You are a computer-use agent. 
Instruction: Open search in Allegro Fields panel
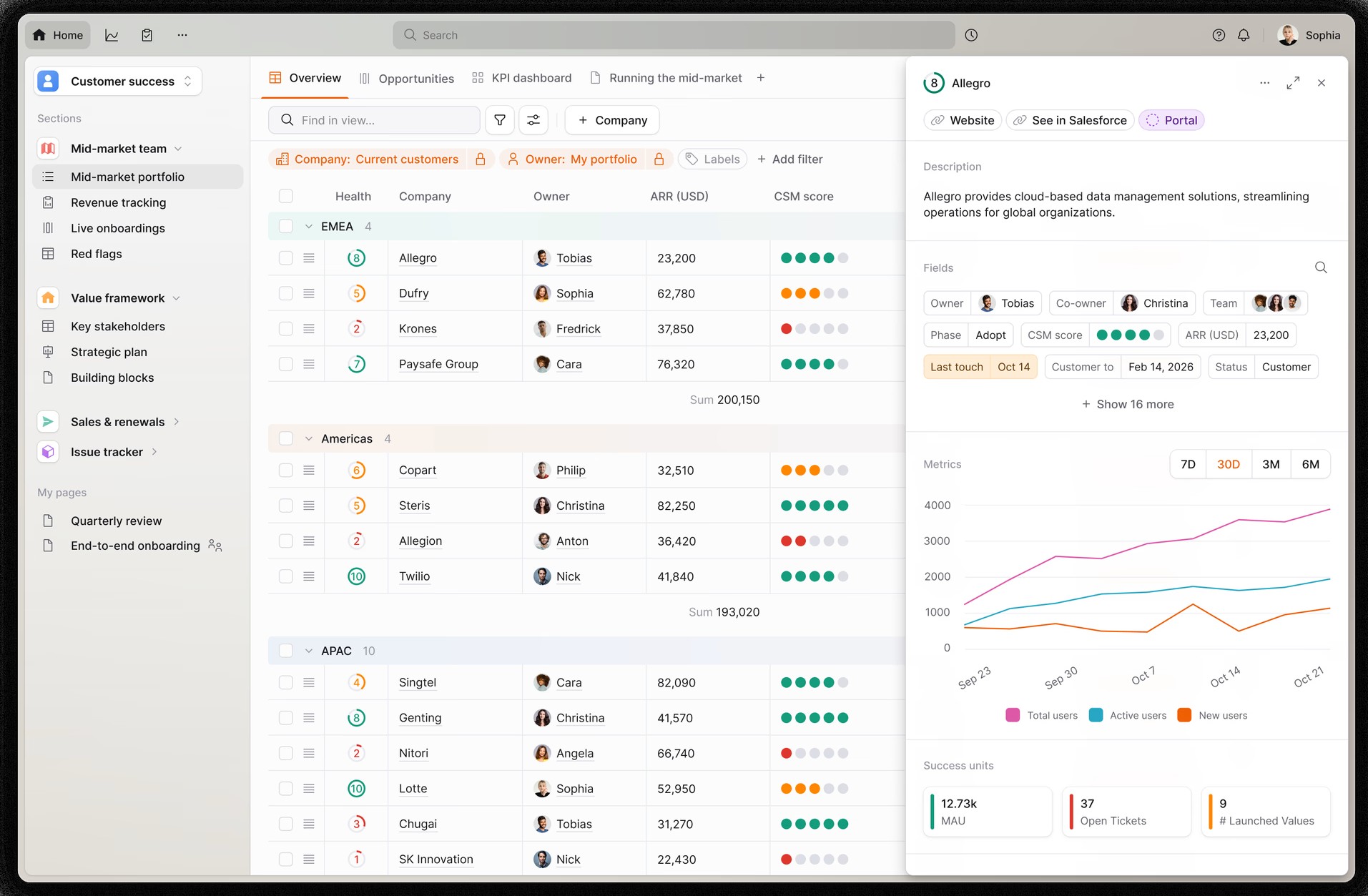[x=1321, y=267]
